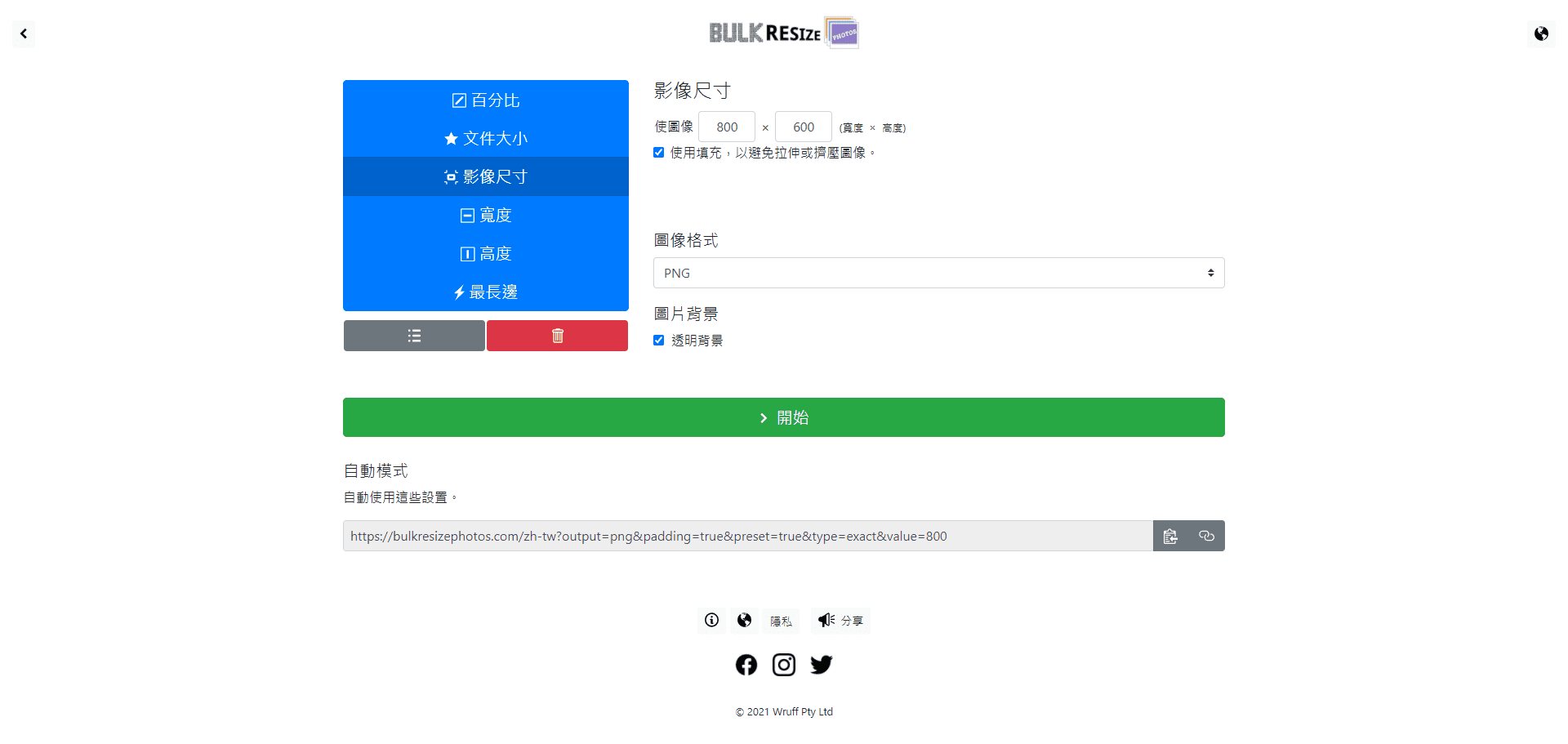Select the 百分比 resize mode

(x=486, y=100)
